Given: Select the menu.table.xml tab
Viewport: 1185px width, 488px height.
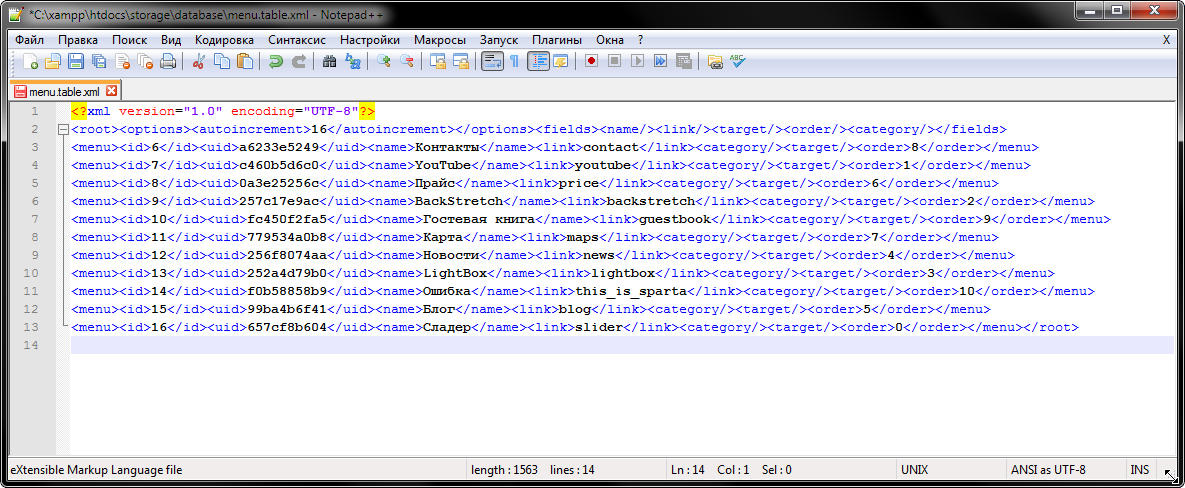Looking at the screenshot, I should coord(63,91).
